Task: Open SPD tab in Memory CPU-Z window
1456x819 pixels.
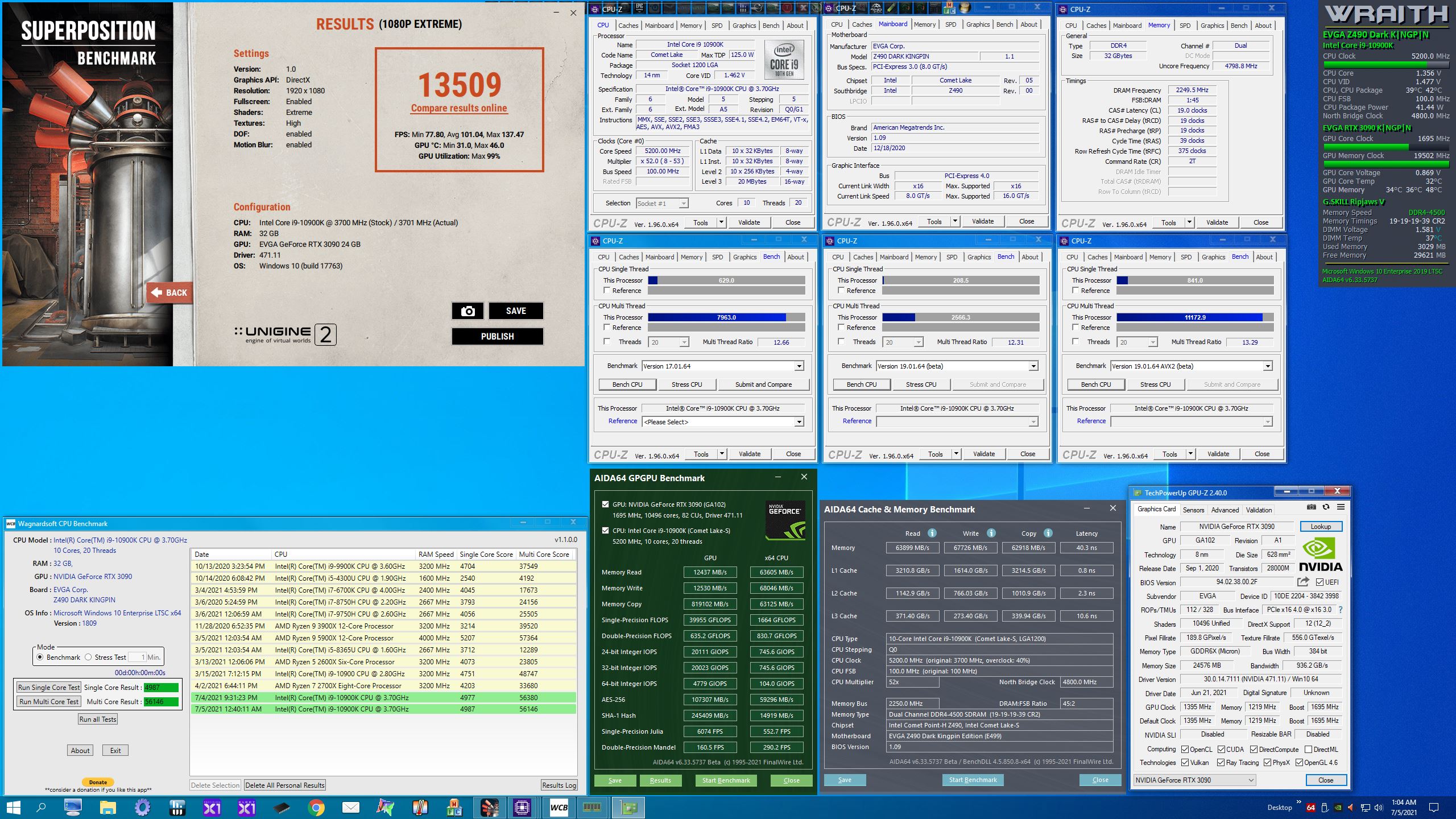Action: point(1185,26)
